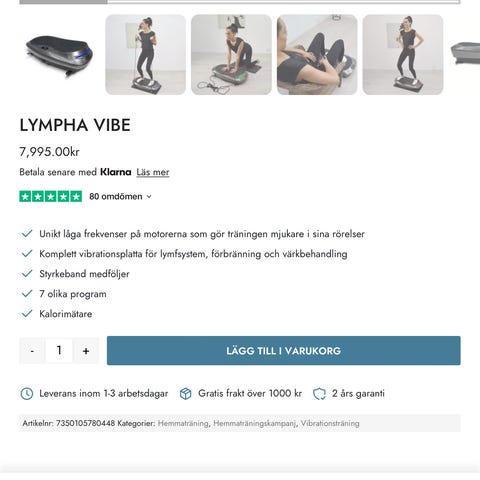Click the green Trustpilot star rating

(x=51, y=196)
